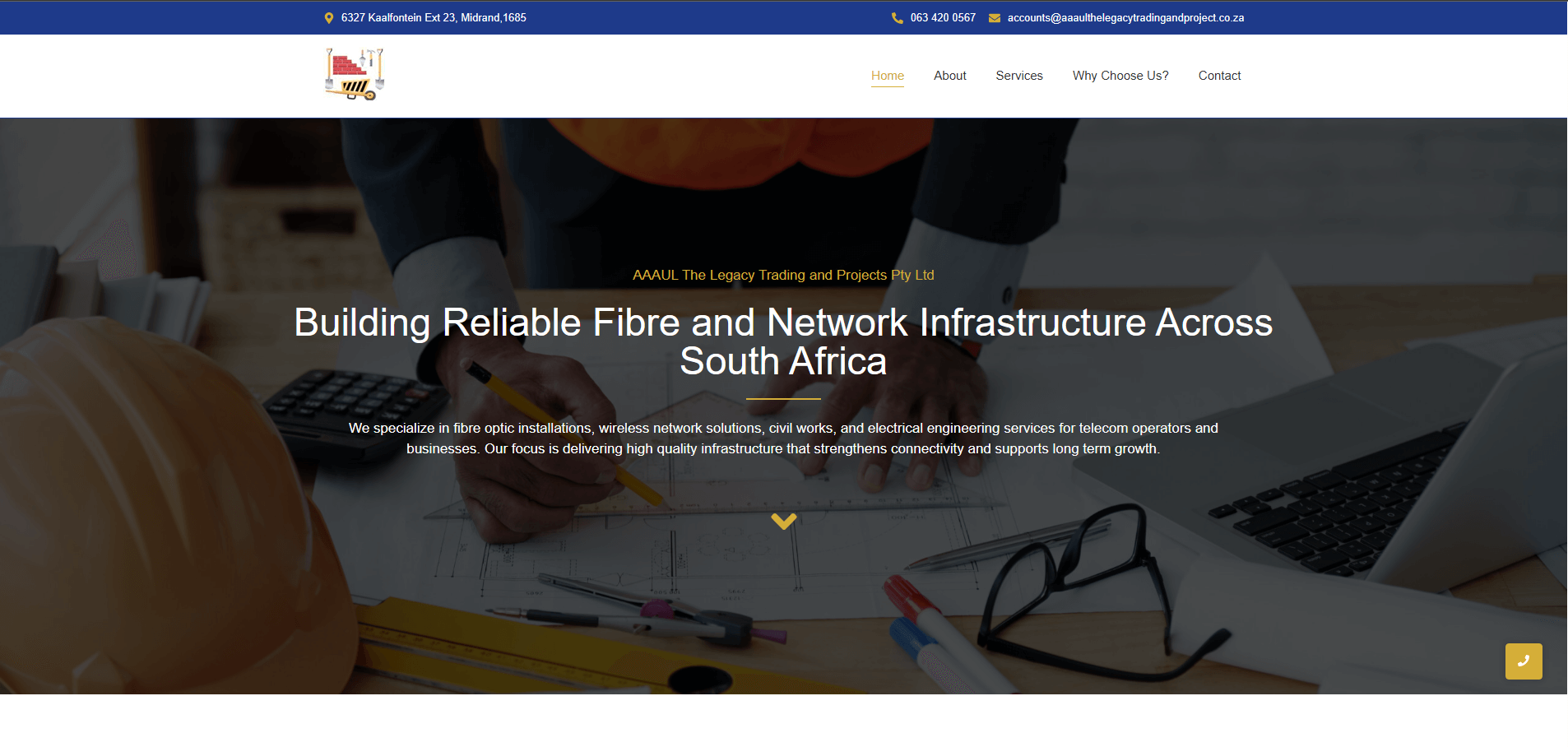Go to the About page
The height and width of the screenshot is (747, 1568).
(x=949, y=76)
